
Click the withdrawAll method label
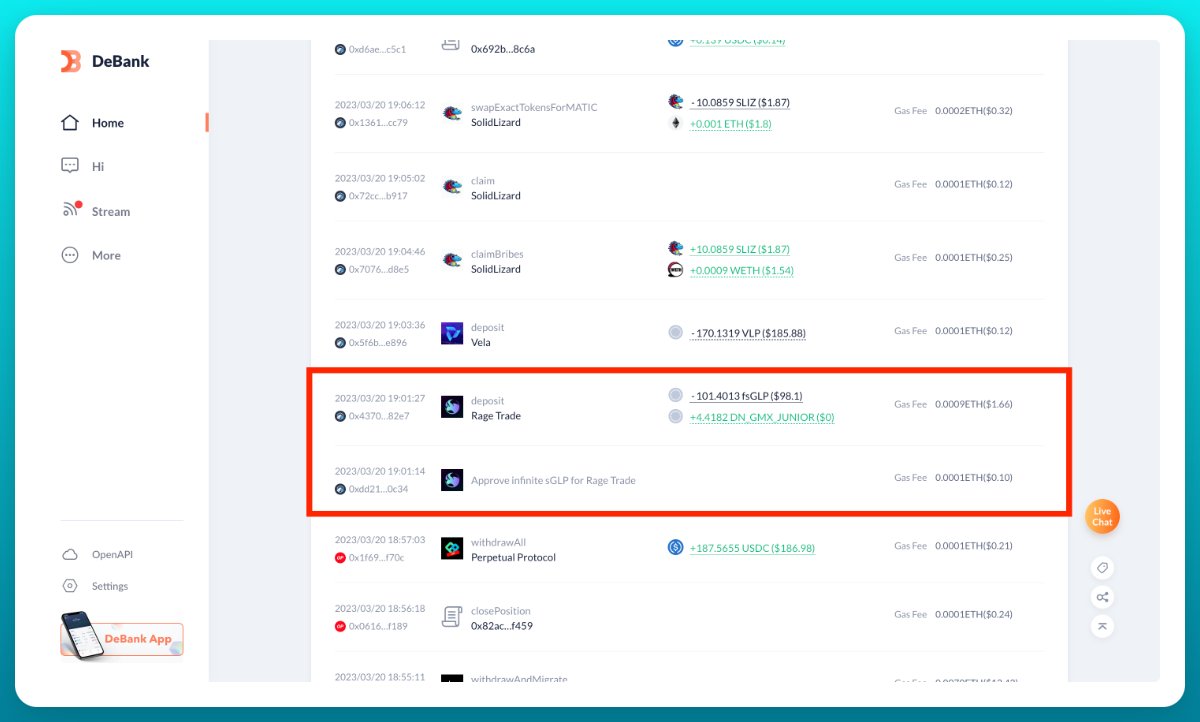click(497, 542)
